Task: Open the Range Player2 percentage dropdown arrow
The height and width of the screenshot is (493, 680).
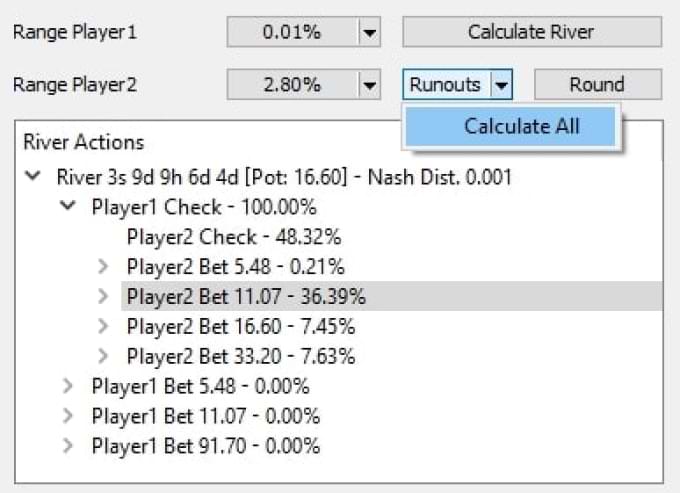Action: tap(370, 85)
